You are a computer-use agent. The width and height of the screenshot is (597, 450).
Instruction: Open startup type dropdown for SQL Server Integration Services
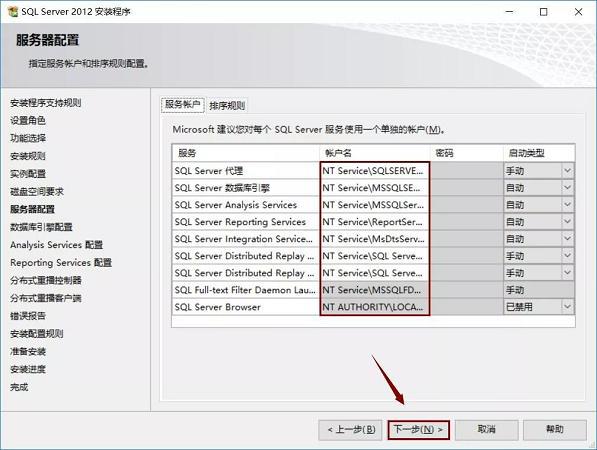567,239
